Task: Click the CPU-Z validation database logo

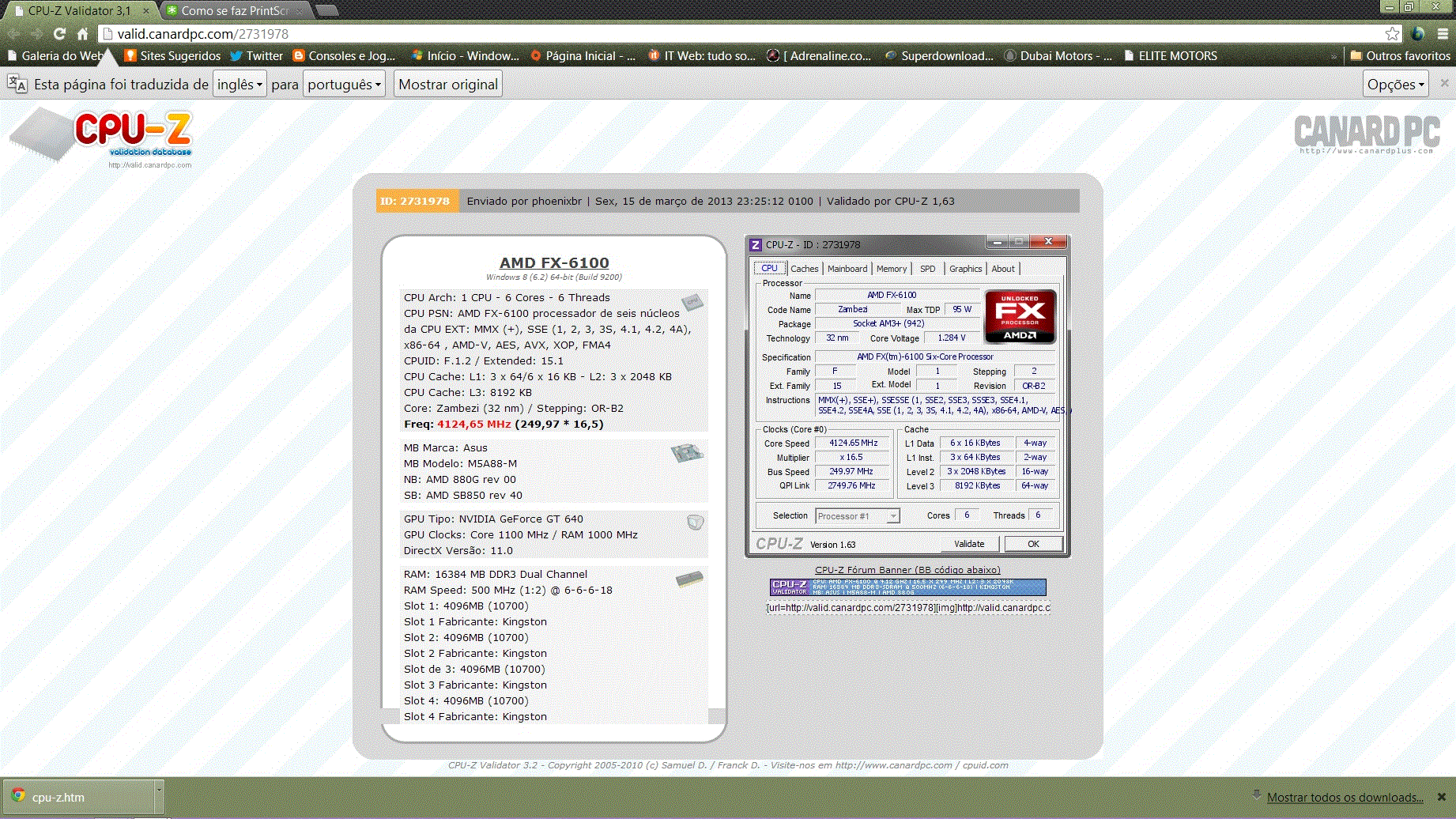Action: 102,137
